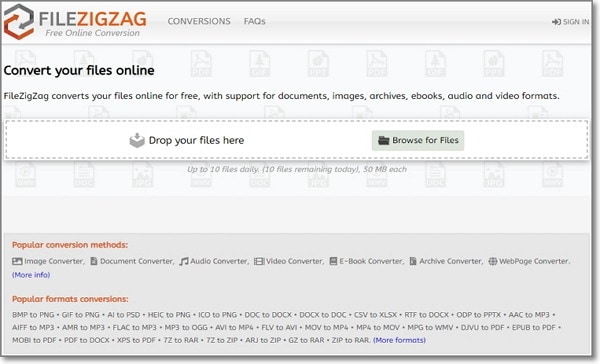This screenshot has width=600, height=364.
Task: Click the 'Popular conversion methods:' heading
Action: [70, 245]
